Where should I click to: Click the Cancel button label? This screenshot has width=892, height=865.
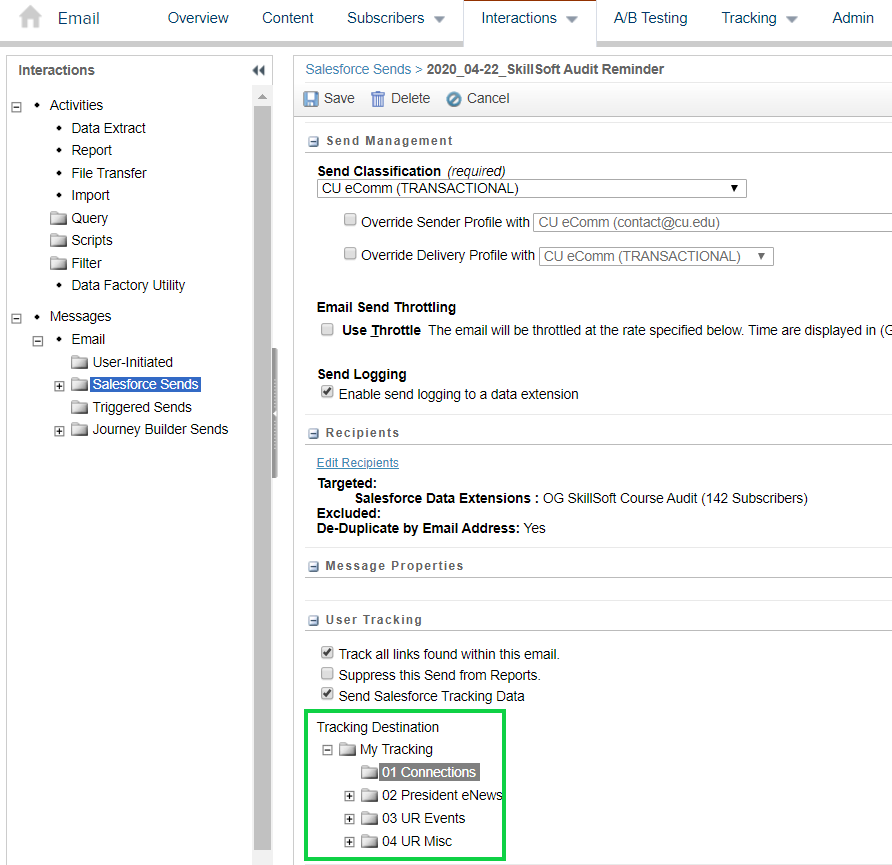point(488,98)
